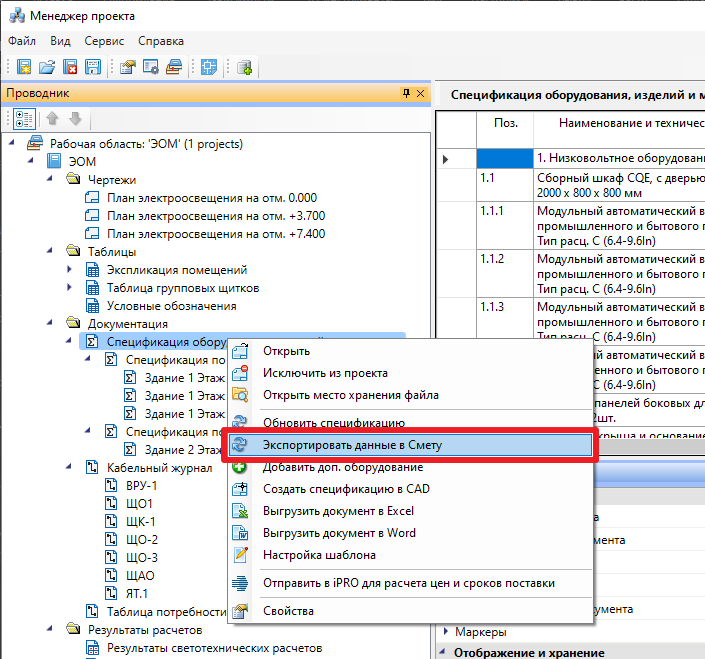Click the blue structure diagram toolbar icon
Viewport: 705px width, 659px height.
[x=209, y=67]
